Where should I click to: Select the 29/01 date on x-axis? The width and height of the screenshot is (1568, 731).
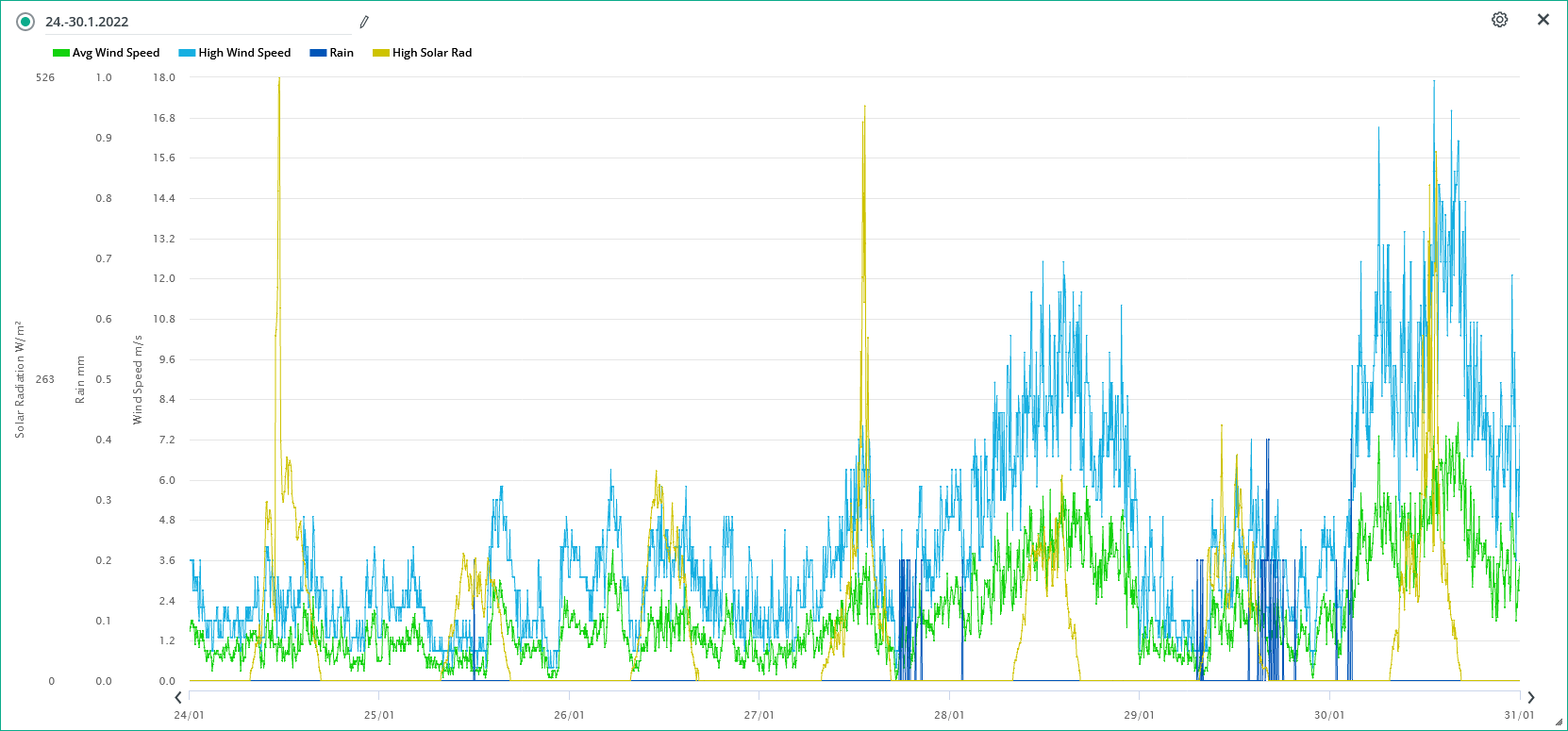click(1139, 715)
